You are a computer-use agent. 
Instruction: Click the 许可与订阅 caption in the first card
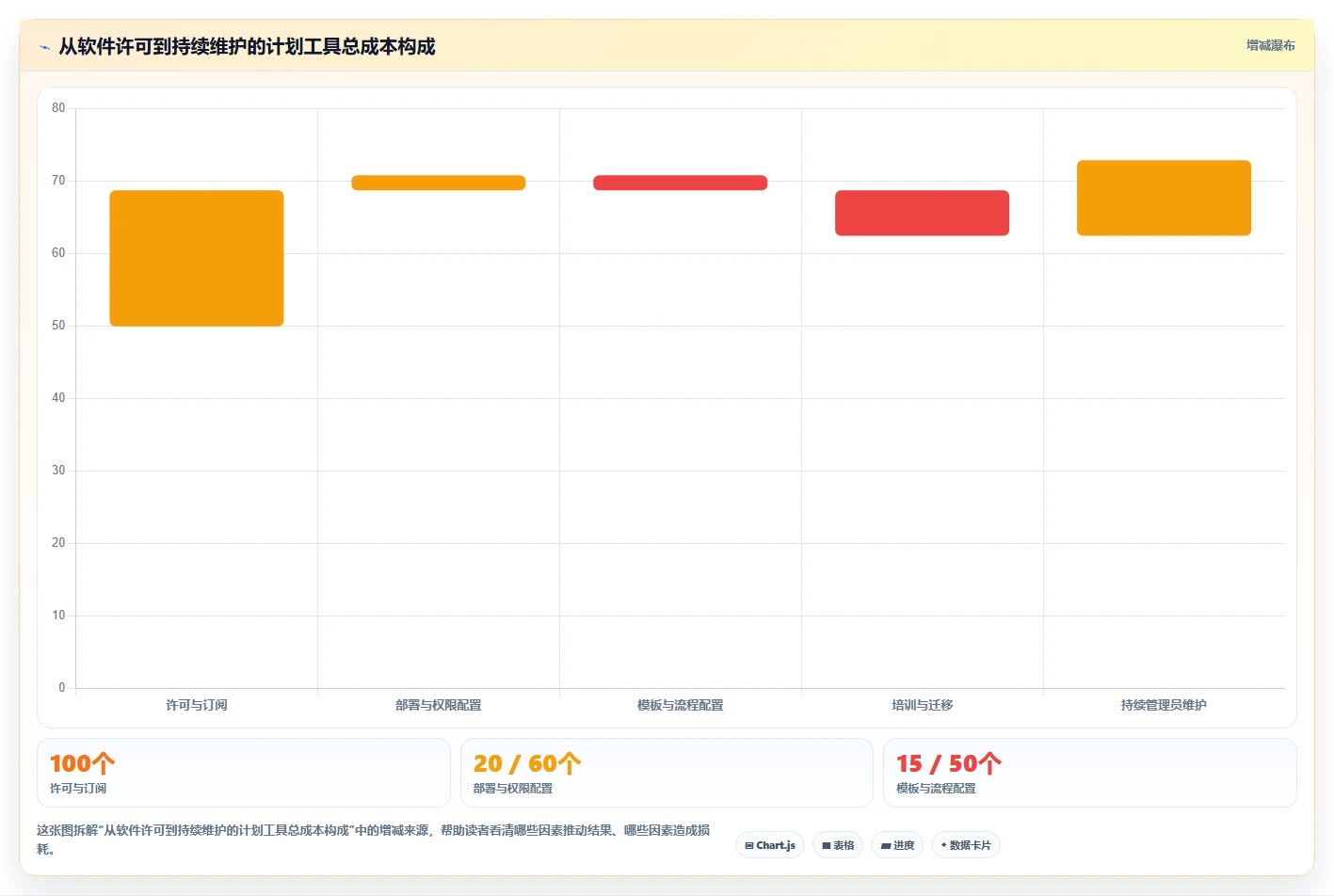pos(78,789)
